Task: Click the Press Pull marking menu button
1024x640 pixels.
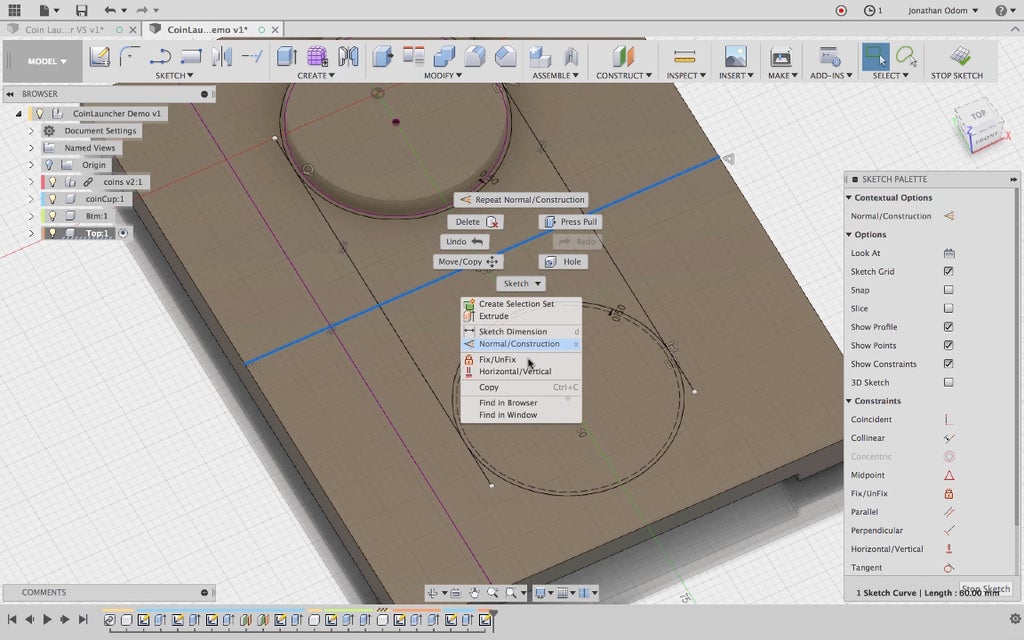Action: click(571, 222)
